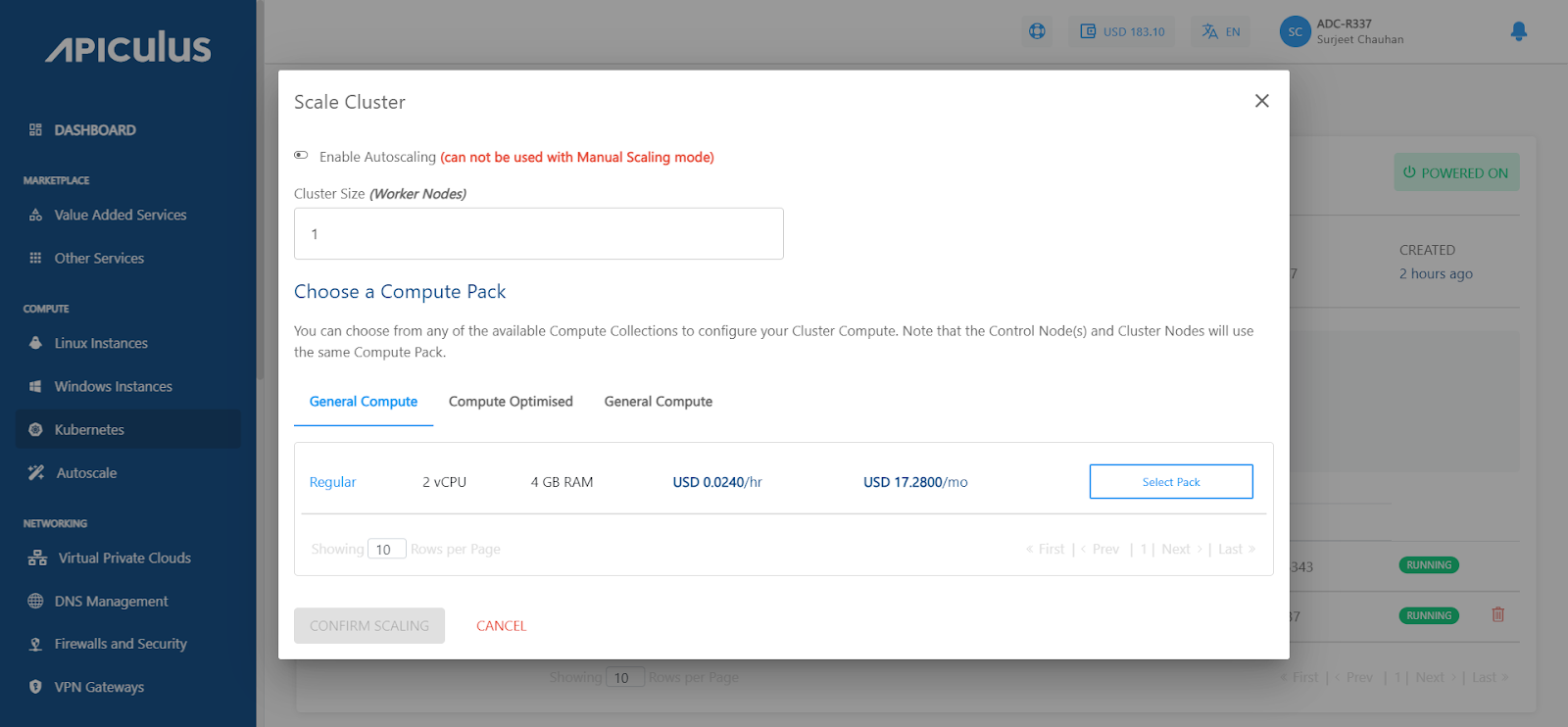The height and width of the screenshot is (727, 1568).
Task: Open the Autoscale sidebar icon
Action: tap(36, 473)
